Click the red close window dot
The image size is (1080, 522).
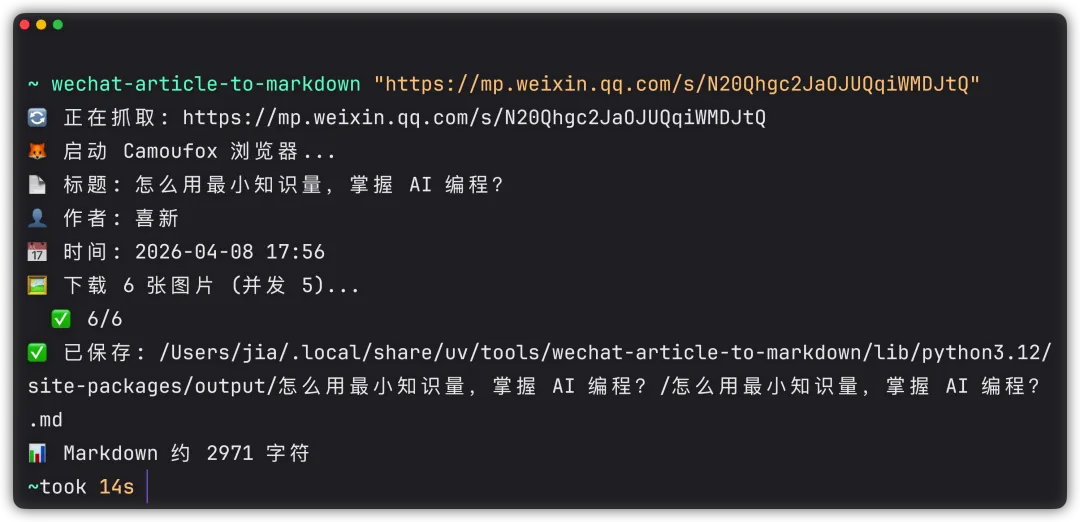click(25, 24)
